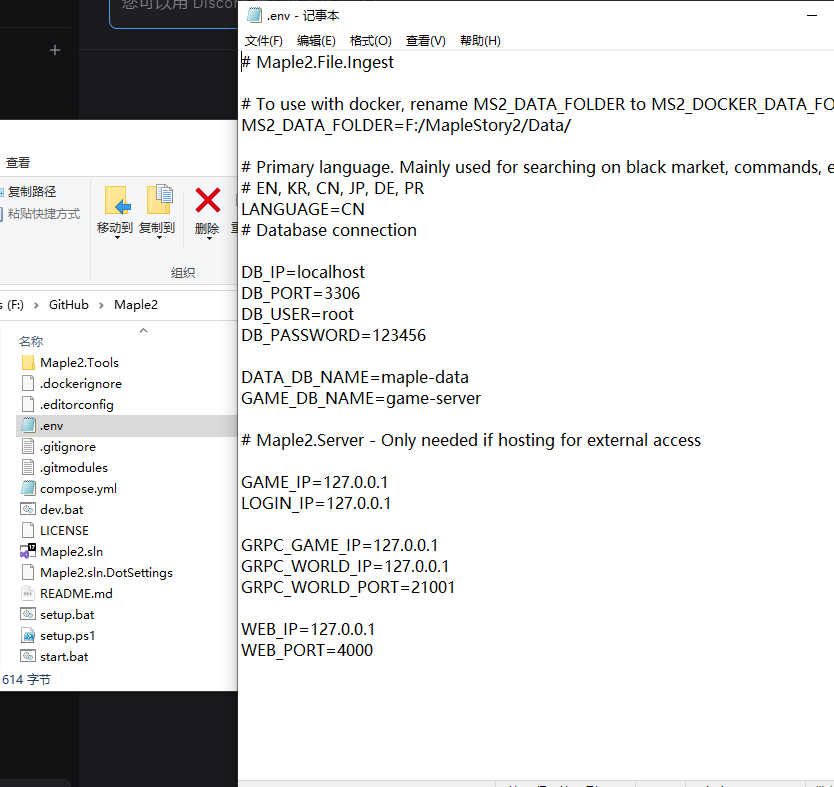Expand the 删除 dropdown arrow

point(209,238)
